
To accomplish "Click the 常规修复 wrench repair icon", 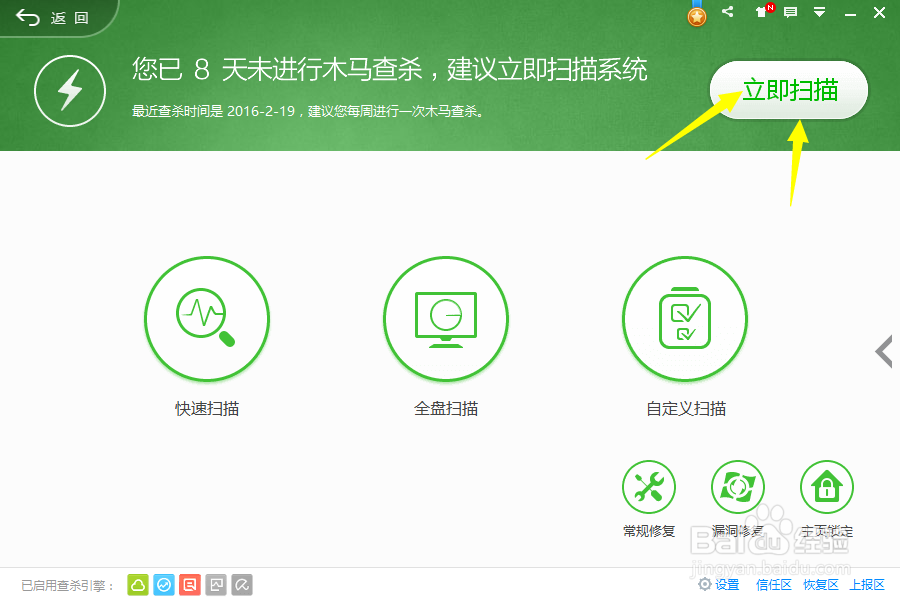I will click(648, 487).
